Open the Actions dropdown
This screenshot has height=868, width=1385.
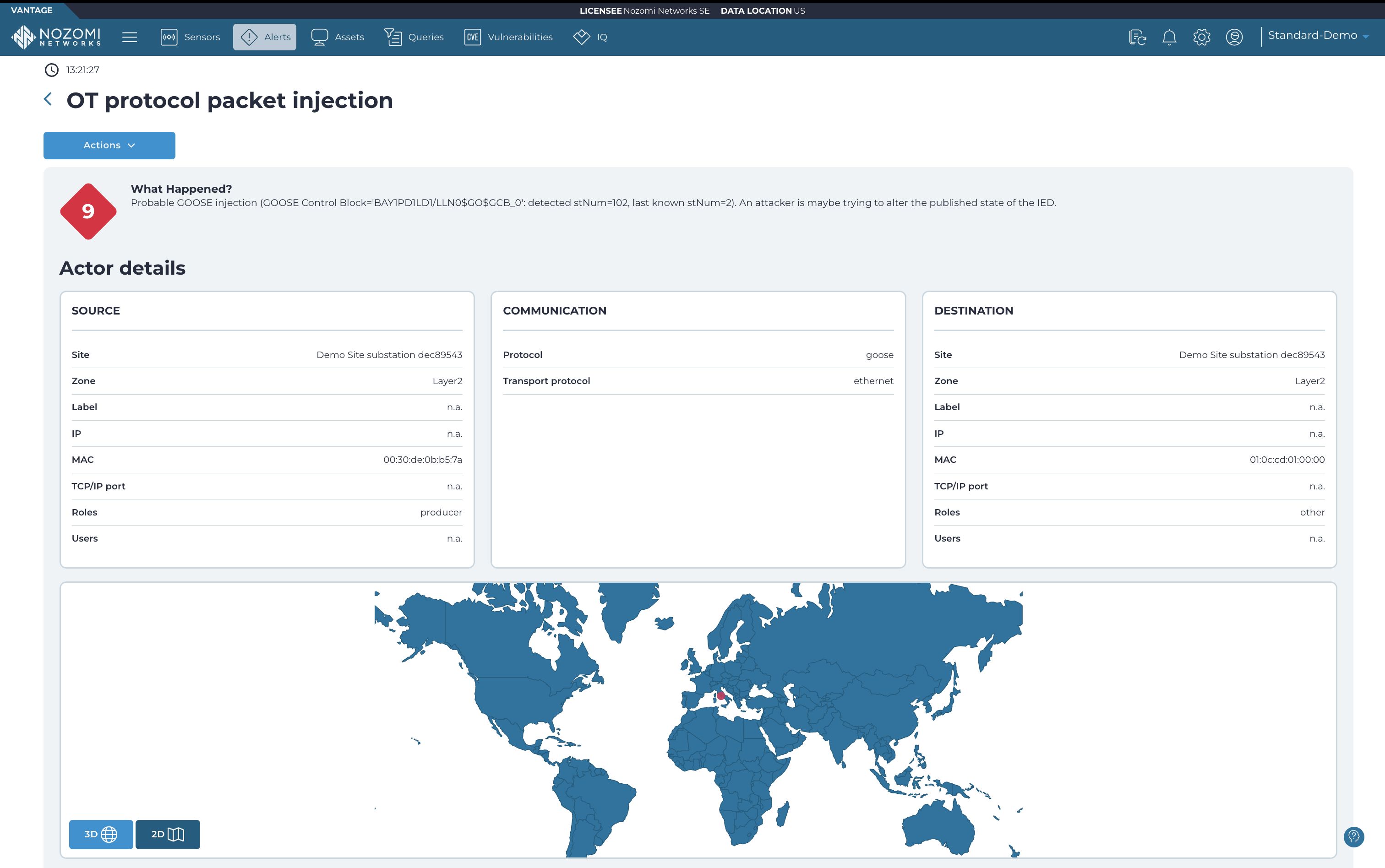(x=109, y=145)
